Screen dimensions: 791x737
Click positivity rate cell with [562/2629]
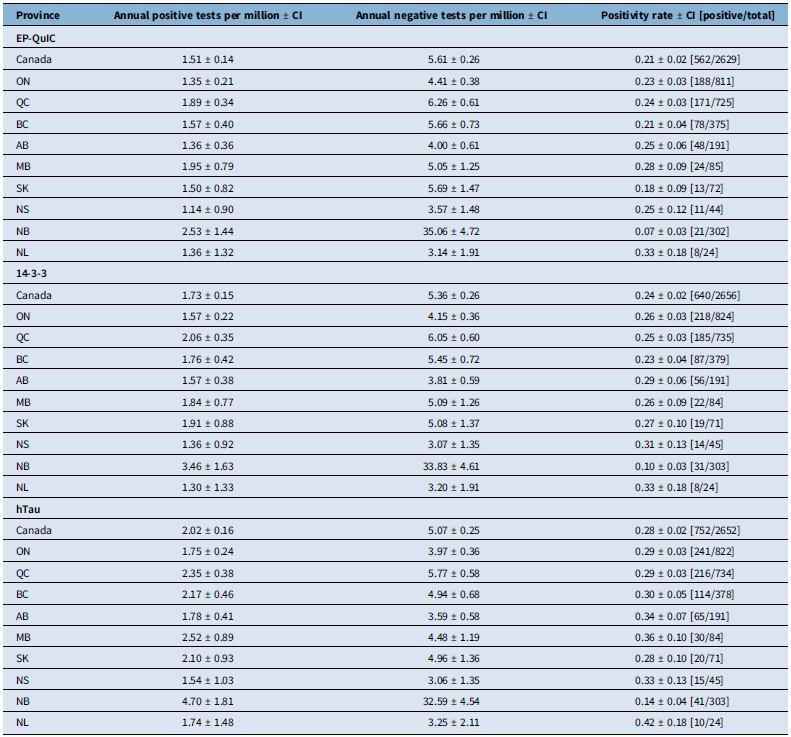688,60
